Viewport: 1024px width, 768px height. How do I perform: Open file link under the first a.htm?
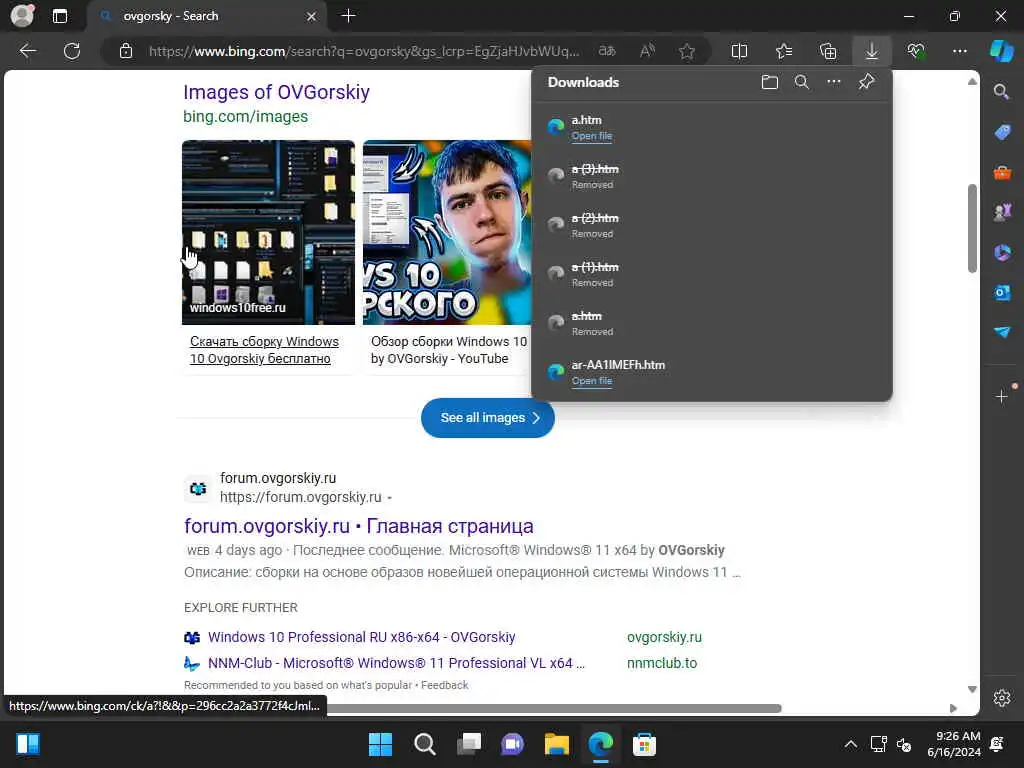(x=592, y=136)
